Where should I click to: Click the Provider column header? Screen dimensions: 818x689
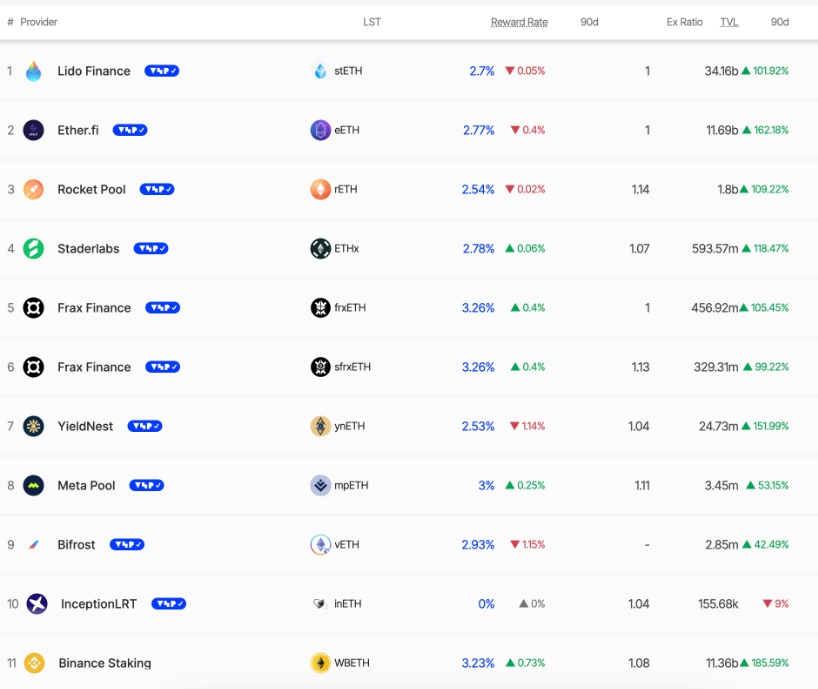point(39,22)
